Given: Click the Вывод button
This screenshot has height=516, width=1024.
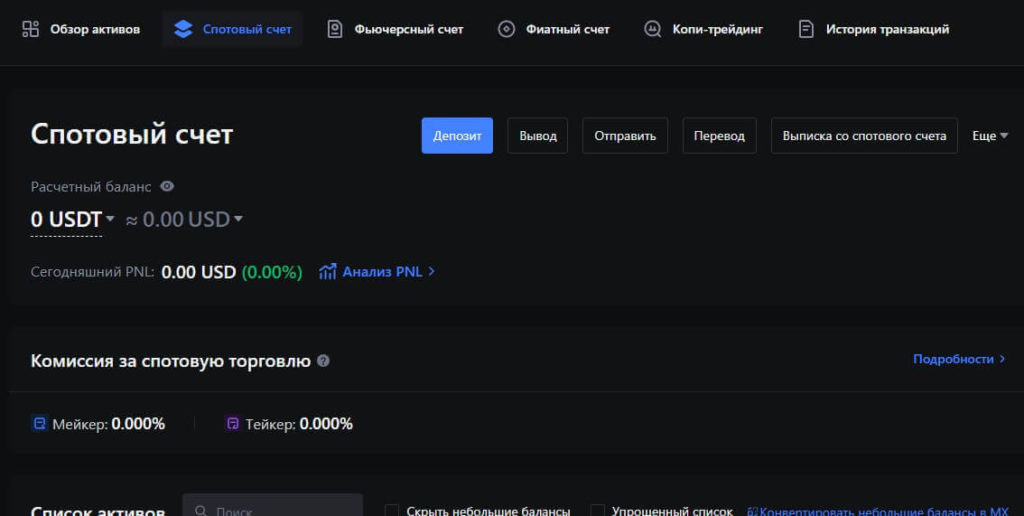Looking at the screenshot, I should tap(538, 136).
